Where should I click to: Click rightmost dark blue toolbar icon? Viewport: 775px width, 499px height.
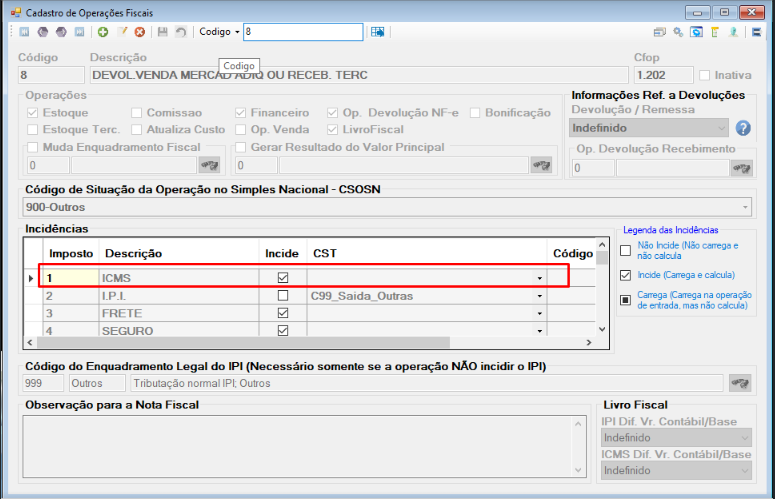pos(756,32)
